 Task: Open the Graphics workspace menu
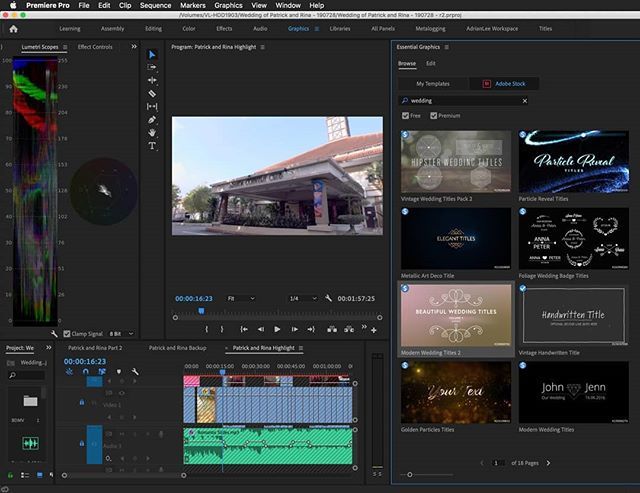[x=317, y=29]
